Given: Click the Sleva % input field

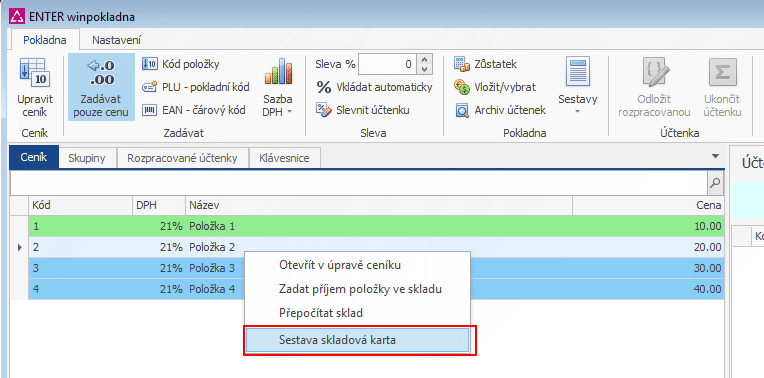Looking at the screenshot, I should [x=388, y=64].
